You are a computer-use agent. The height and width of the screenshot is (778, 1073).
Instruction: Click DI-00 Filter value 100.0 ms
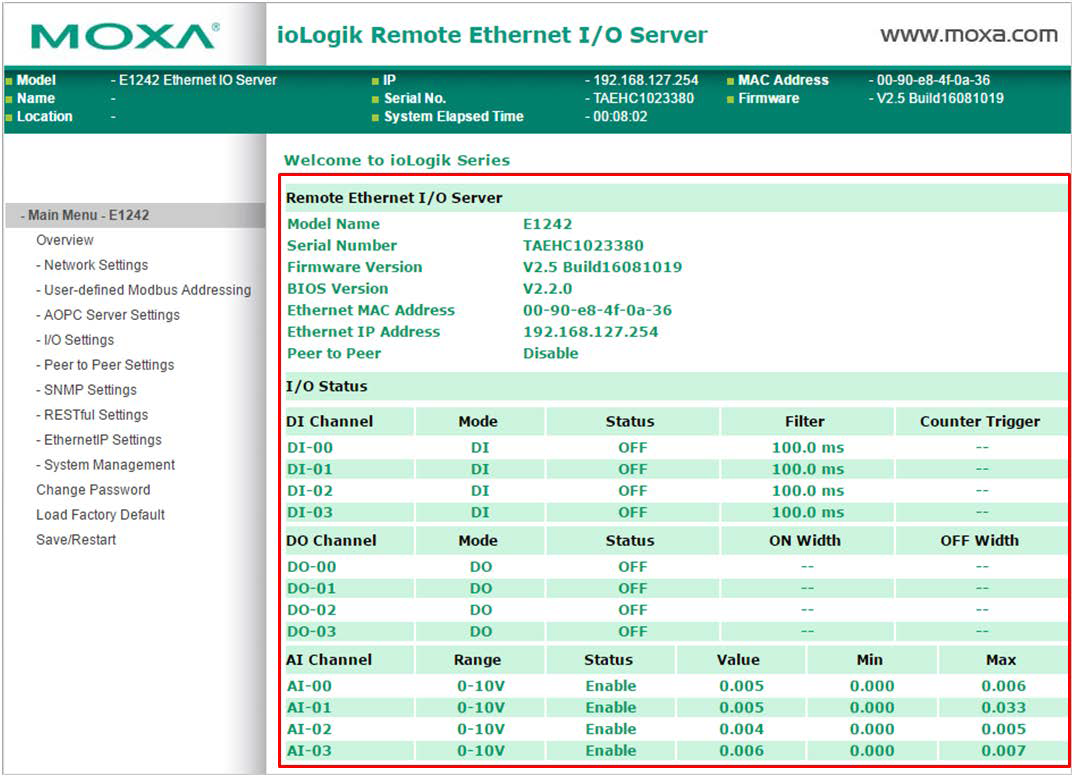[x=807, y=448]
